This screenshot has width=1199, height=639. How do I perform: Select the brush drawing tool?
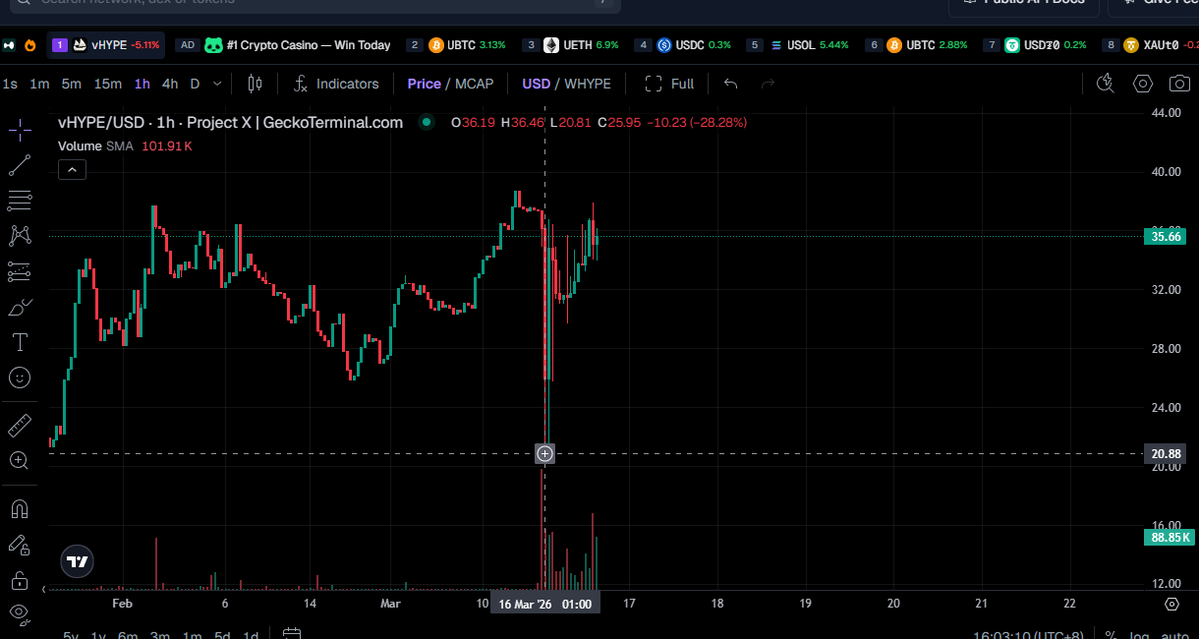point(20,307)
